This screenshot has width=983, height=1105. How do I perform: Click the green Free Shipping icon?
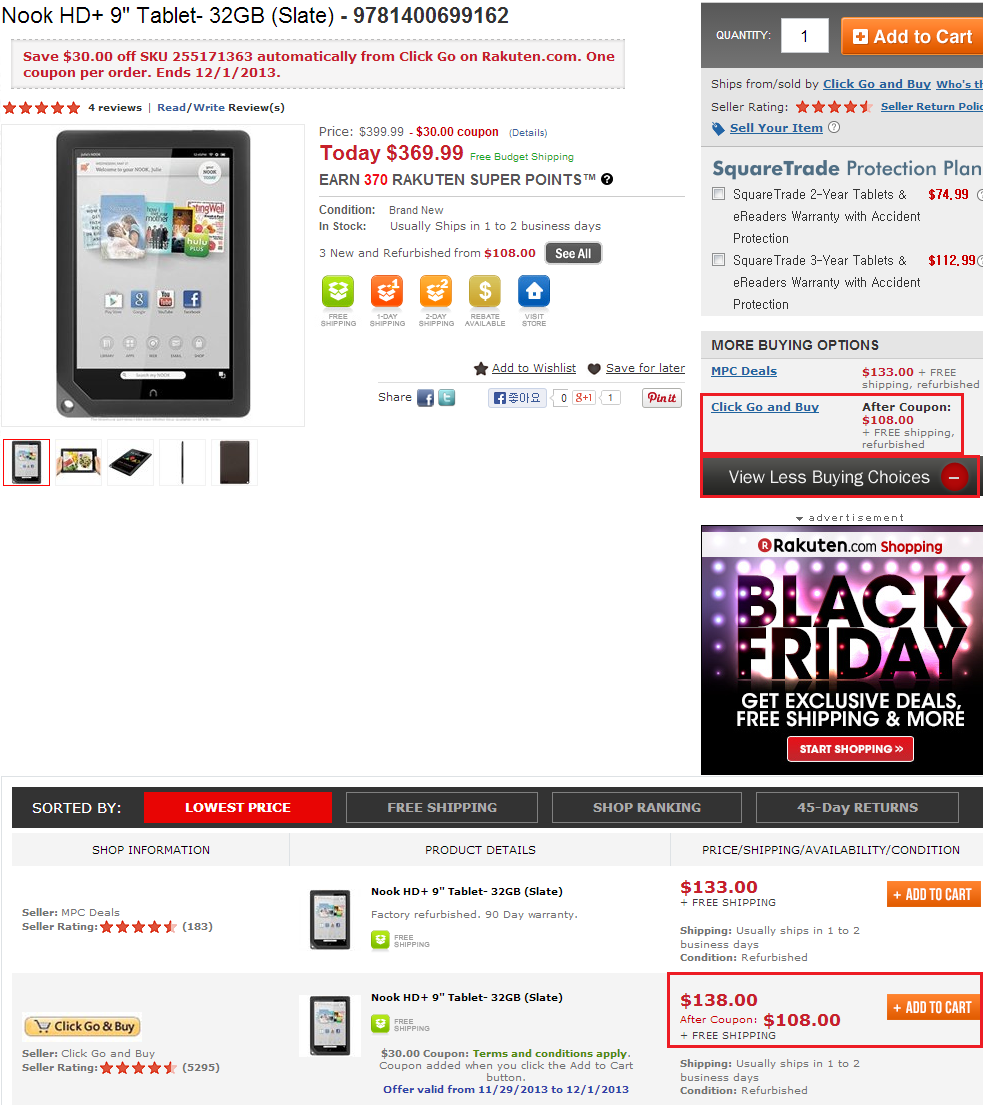[x=338, y=292]
